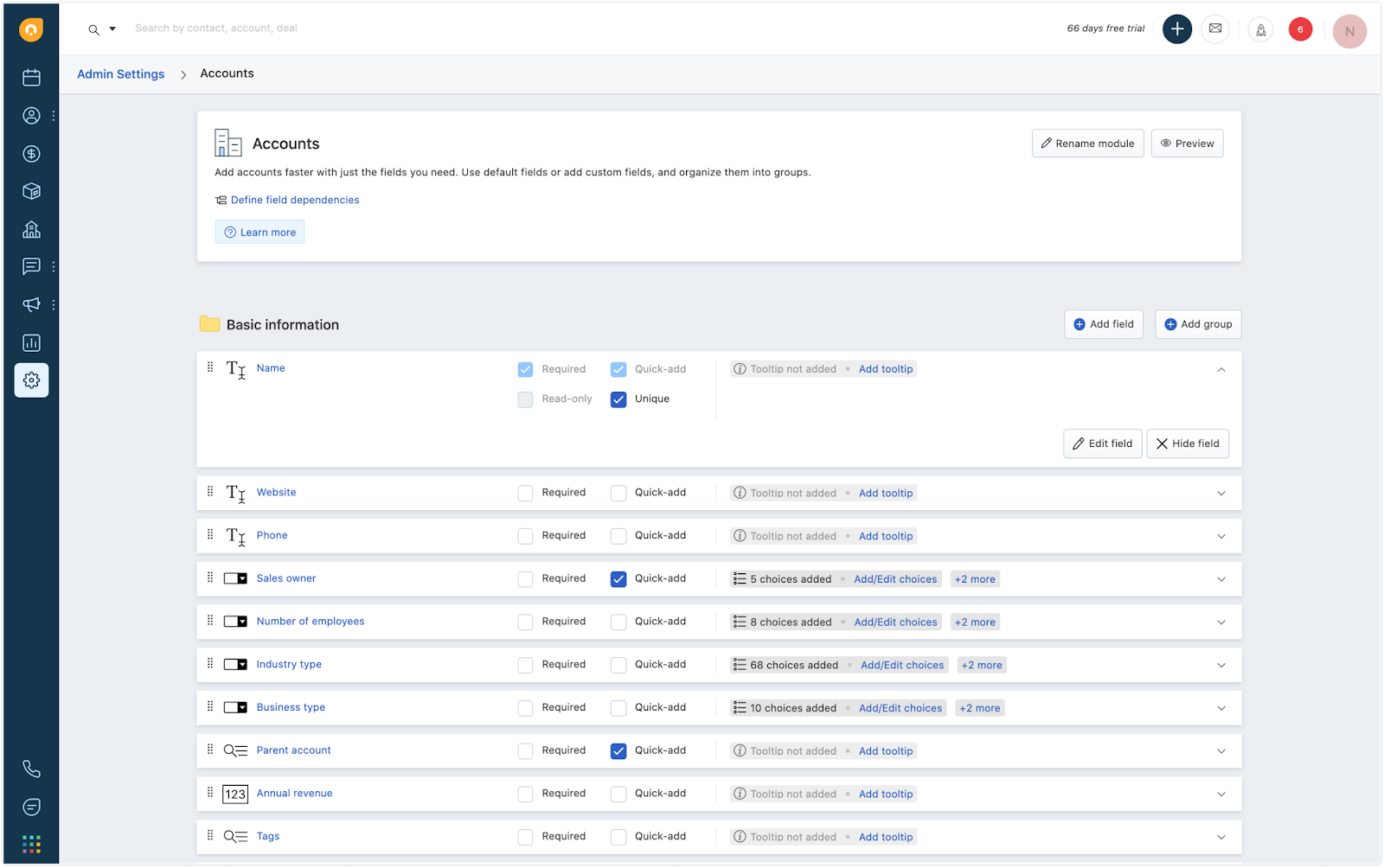This screenshot has height=868, width=1384.
Task: Open the rocket onboarding icon
Action: coord(1261,30)
